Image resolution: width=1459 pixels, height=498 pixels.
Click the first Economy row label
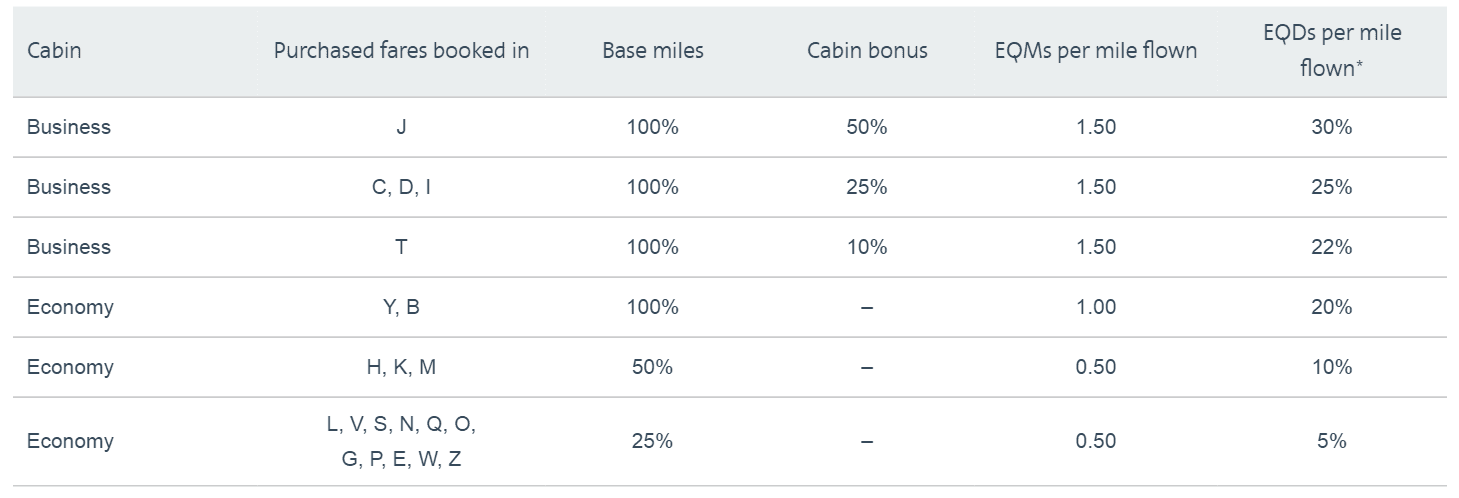pos(70,307)
